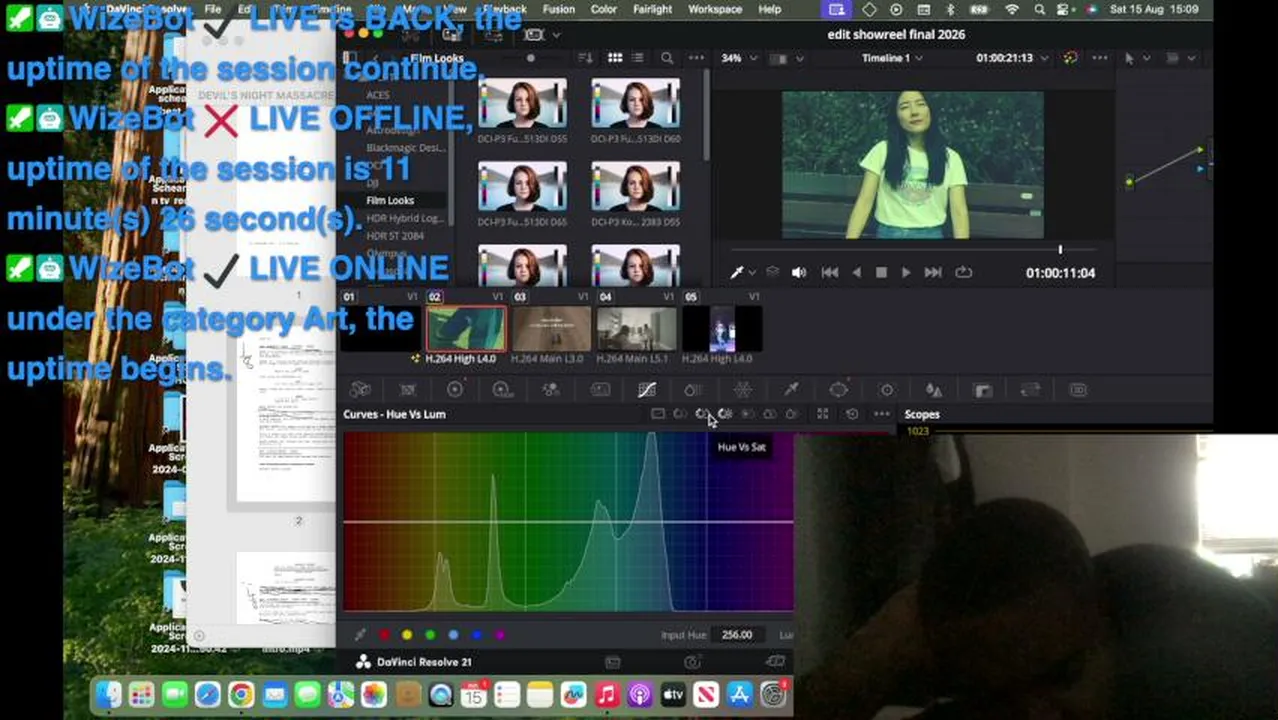Stop viewer playback
1278x720 pixels.
pyautogui.click(x=881, y=272)
